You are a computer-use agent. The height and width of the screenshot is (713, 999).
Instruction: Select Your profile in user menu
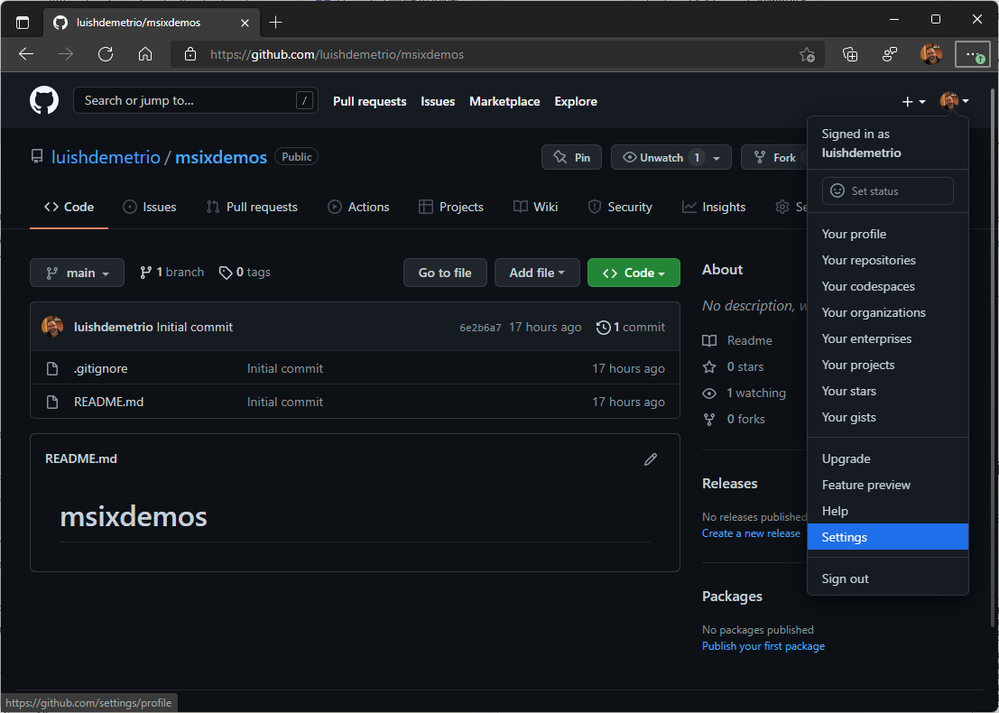click(888, 234)
